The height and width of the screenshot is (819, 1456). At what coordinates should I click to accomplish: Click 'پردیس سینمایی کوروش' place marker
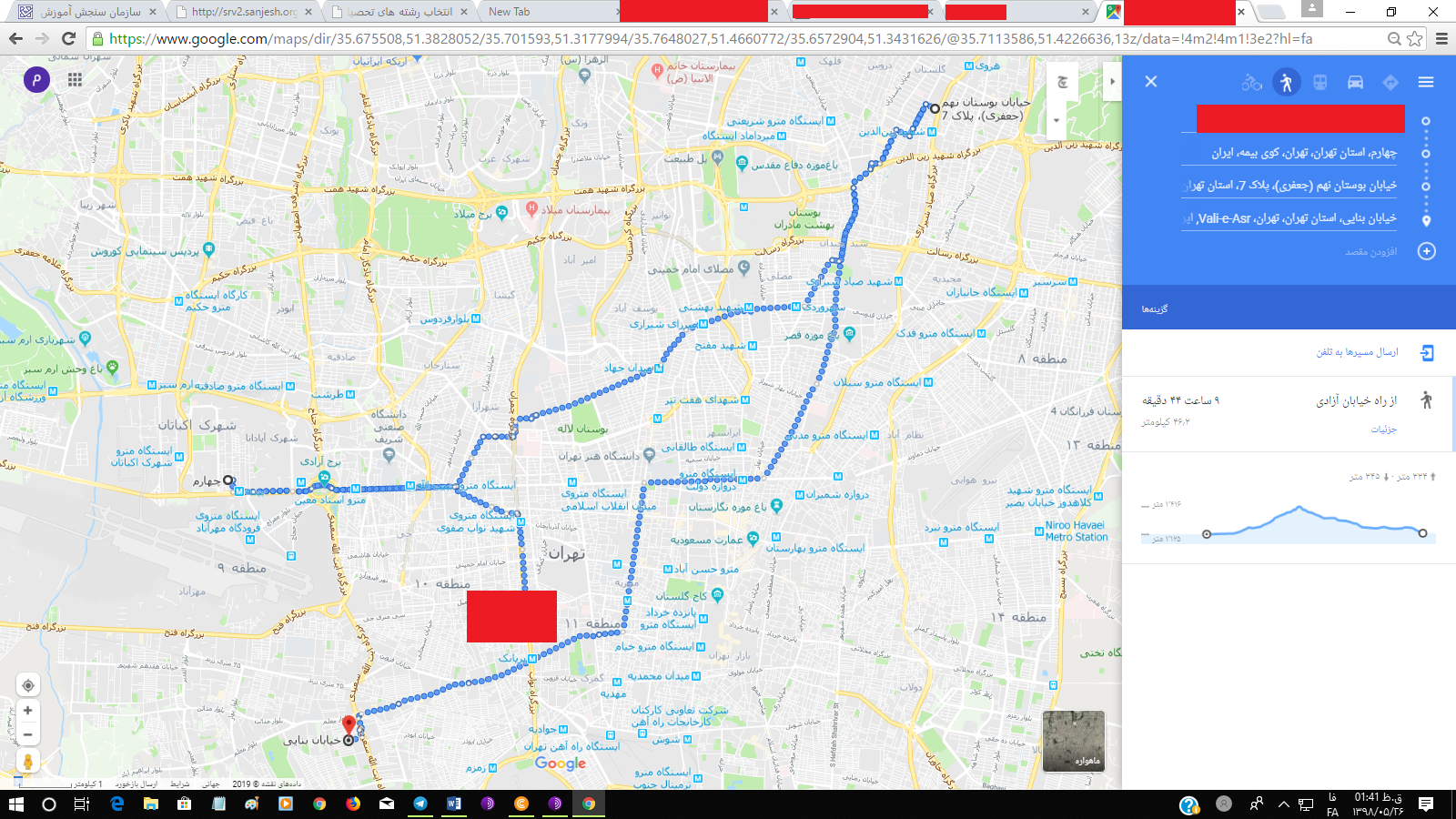click(208, 248)
